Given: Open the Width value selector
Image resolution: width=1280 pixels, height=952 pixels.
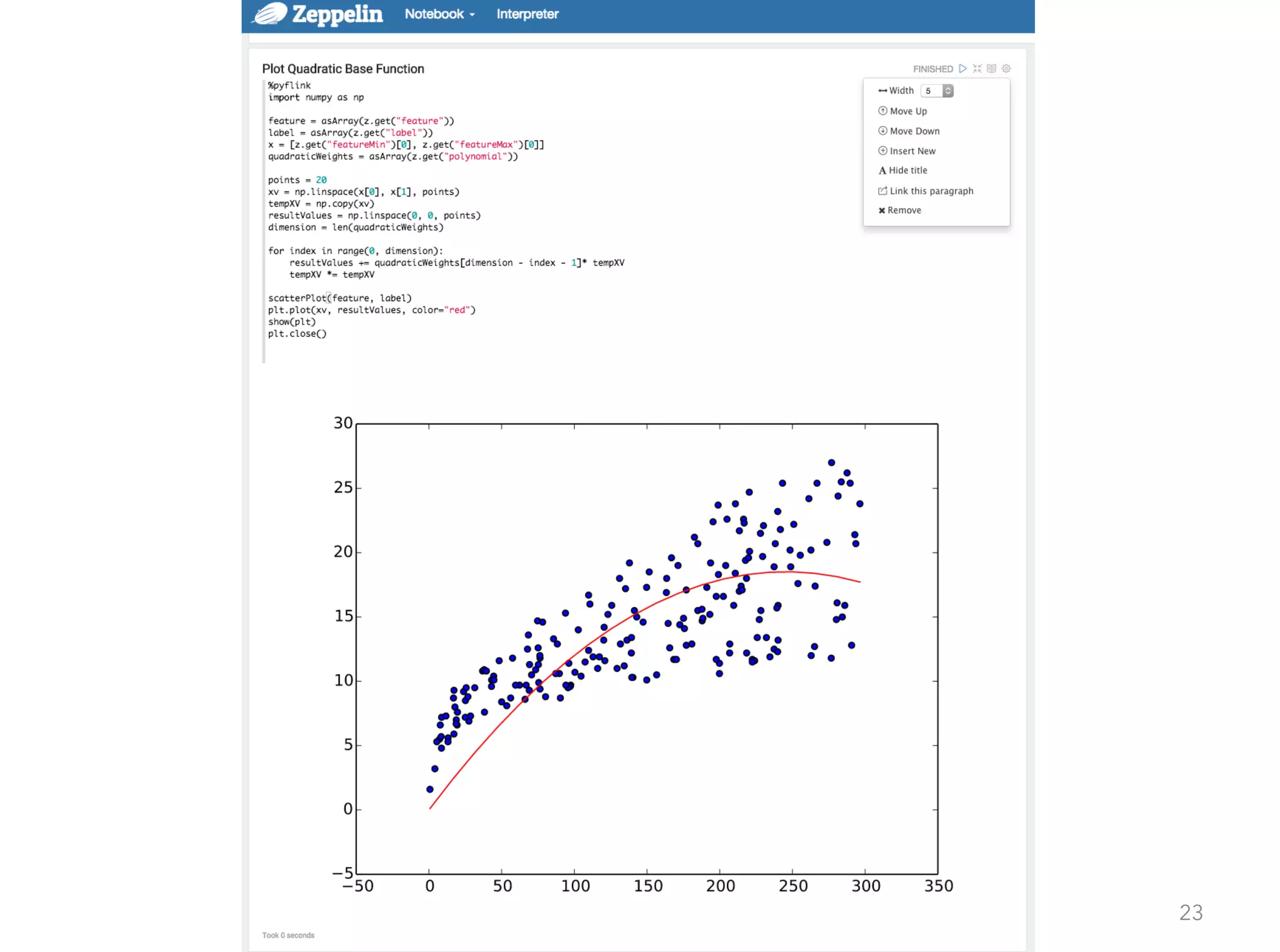Looking at the screenshot, I should coord(932,91).
